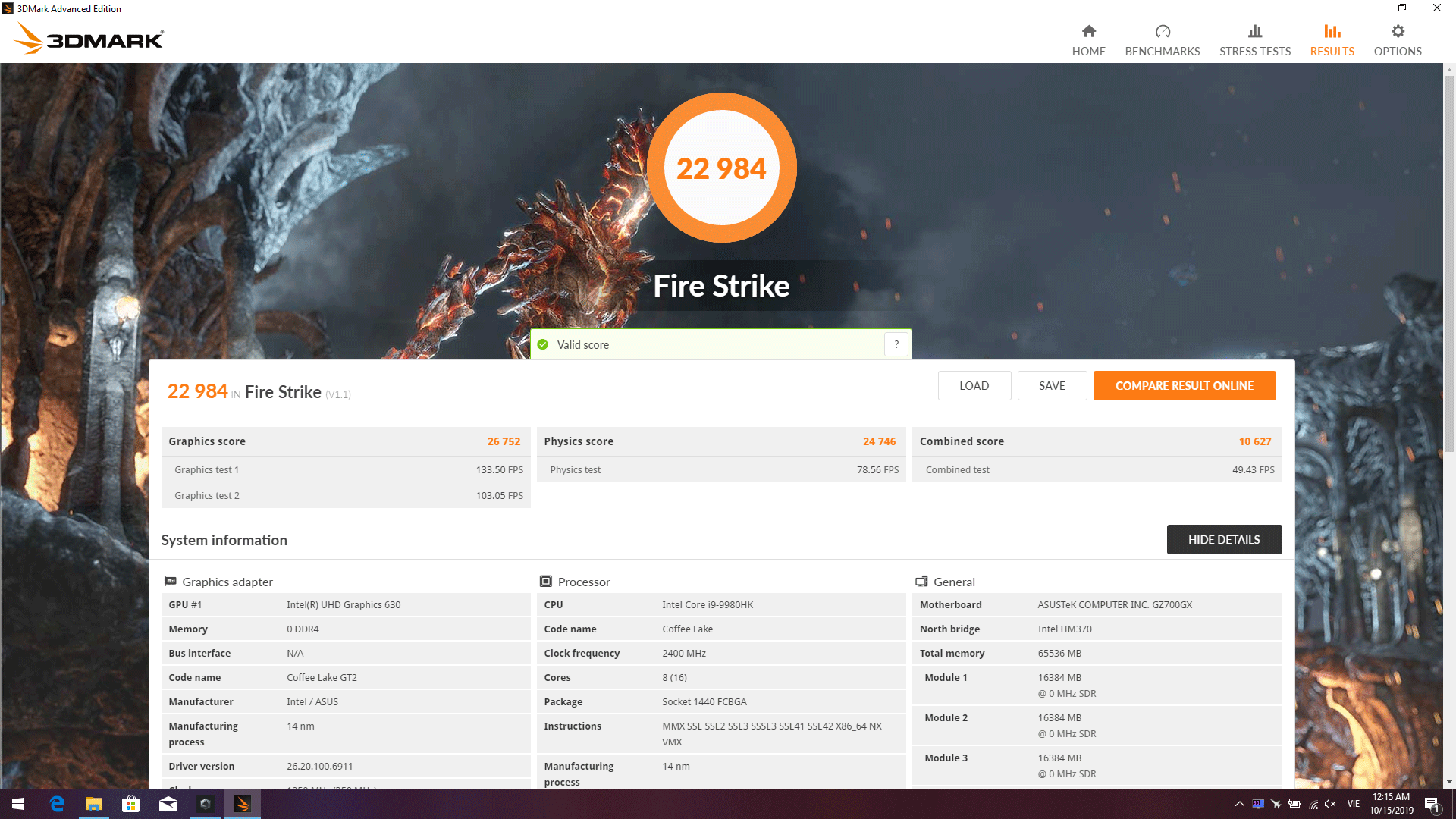This screenshot has width=1456, height=819.
Task: Save the benchmark result
Action: tap(1052, 385)
